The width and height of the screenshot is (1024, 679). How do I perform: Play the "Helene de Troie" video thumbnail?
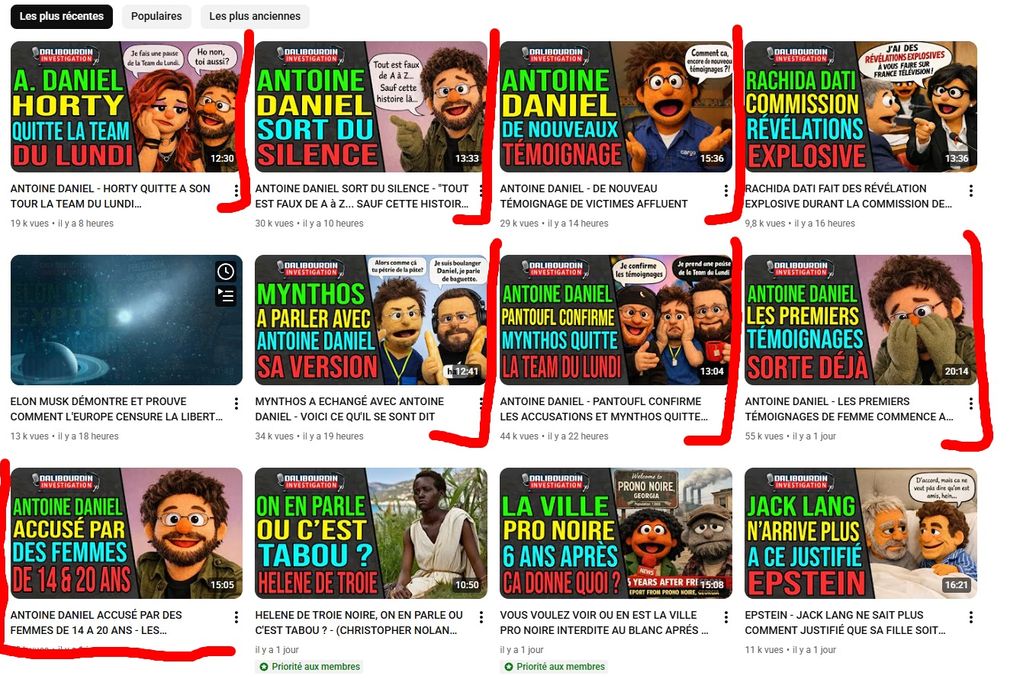[371, 533]
